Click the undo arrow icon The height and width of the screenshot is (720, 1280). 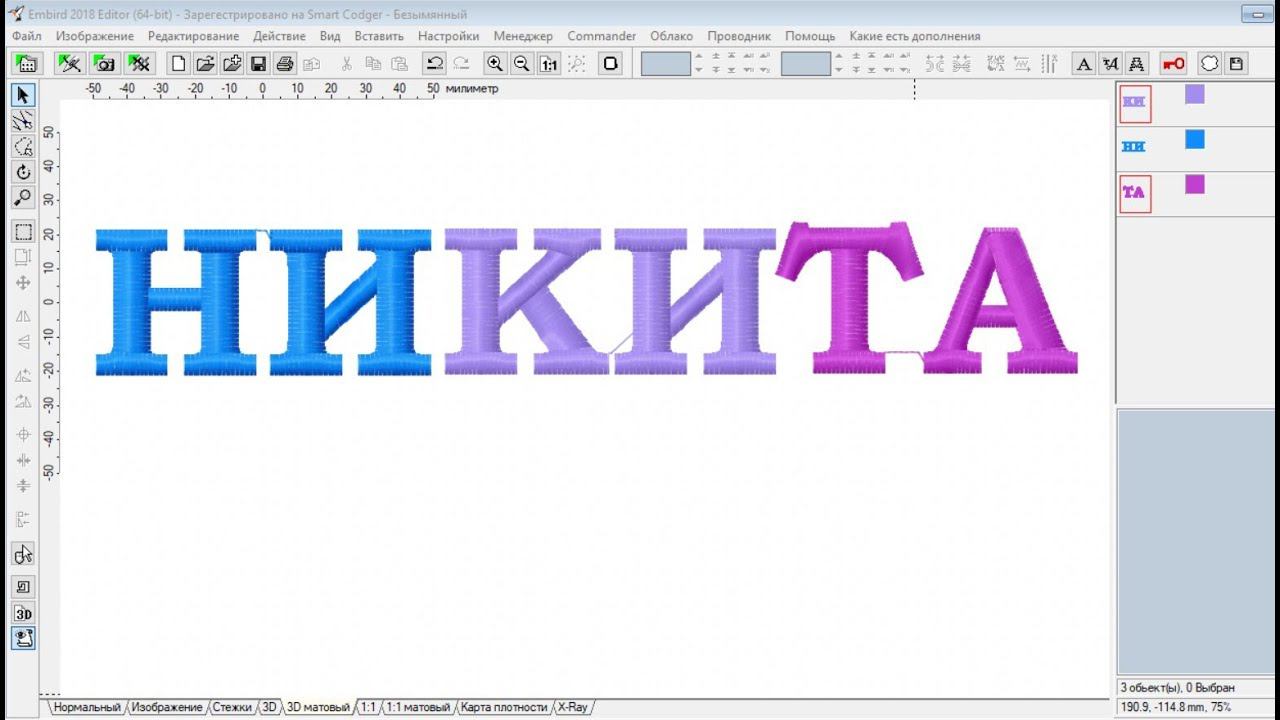coord(434,64)
